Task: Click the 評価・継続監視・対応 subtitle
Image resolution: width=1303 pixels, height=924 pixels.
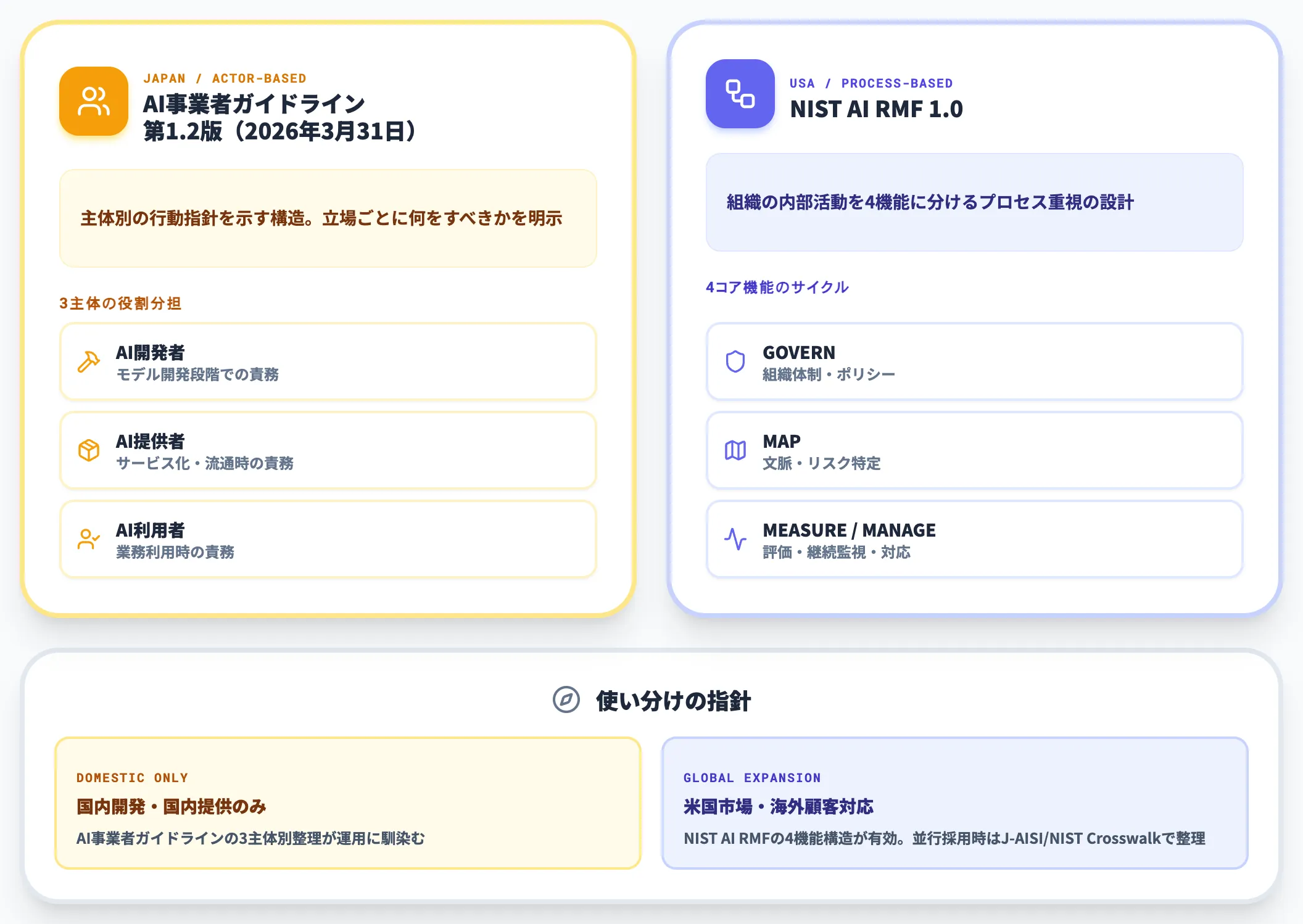Action: (x=836, y=552)
